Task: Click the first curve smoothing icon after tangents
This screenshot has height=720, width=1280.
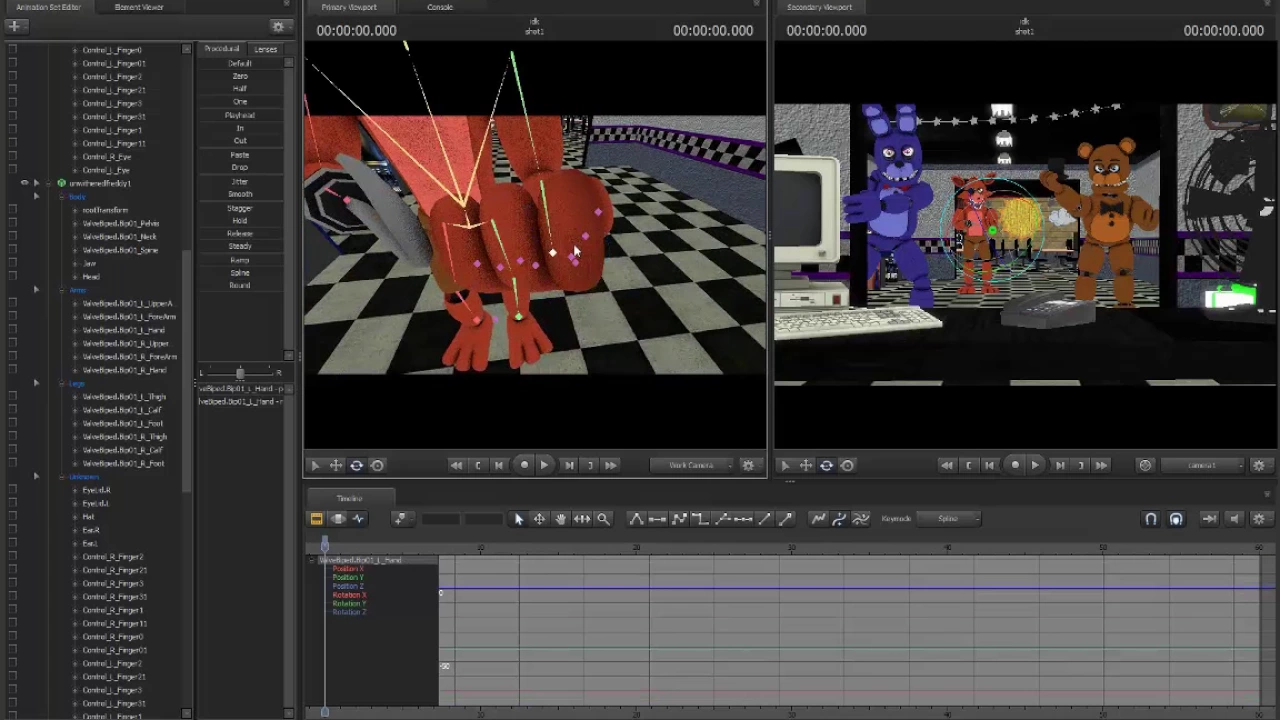Action: [x=818, y=519]
